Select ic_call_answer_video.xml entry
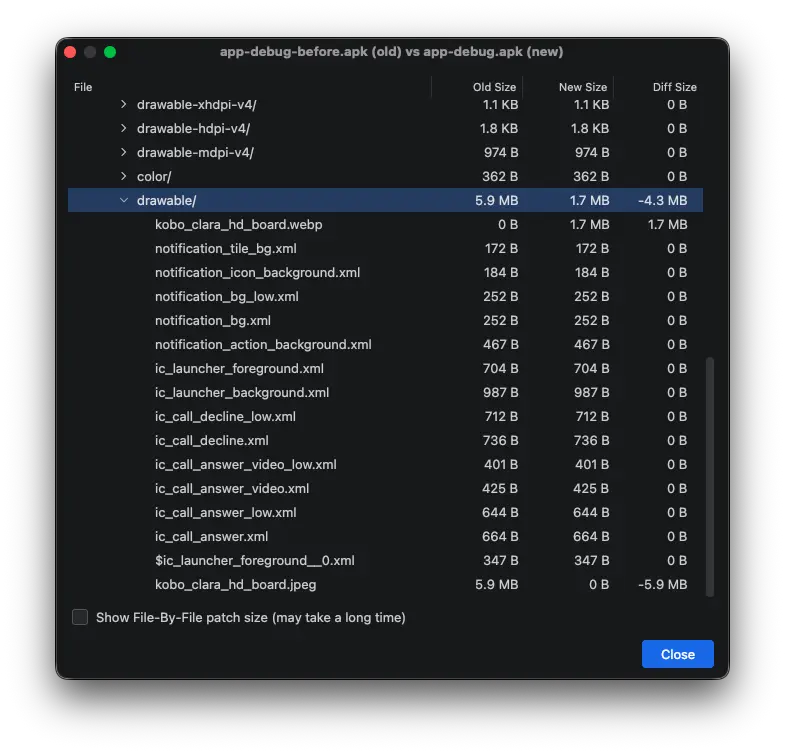The image size is (785, 753). click(x=232, y=489)
